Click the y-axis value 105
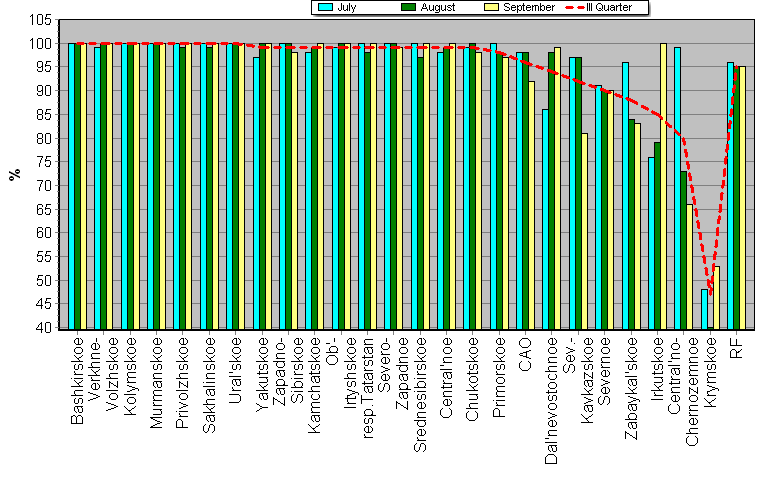 41,20
